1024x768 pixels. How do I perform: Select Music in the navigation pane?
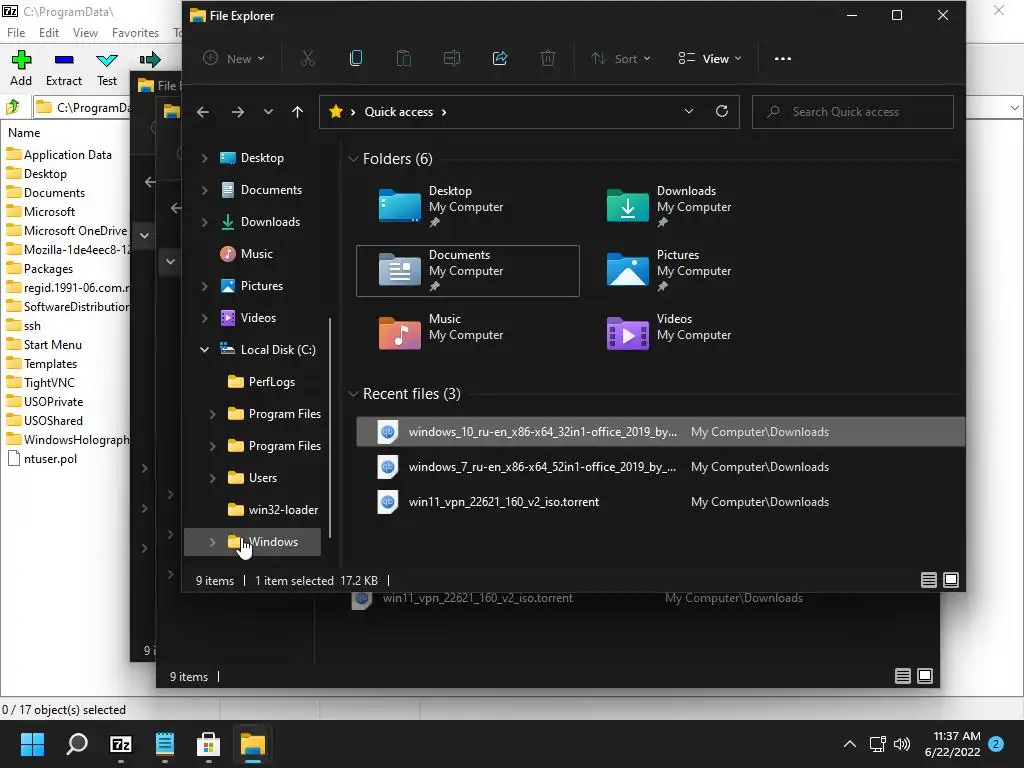[257, 254]
